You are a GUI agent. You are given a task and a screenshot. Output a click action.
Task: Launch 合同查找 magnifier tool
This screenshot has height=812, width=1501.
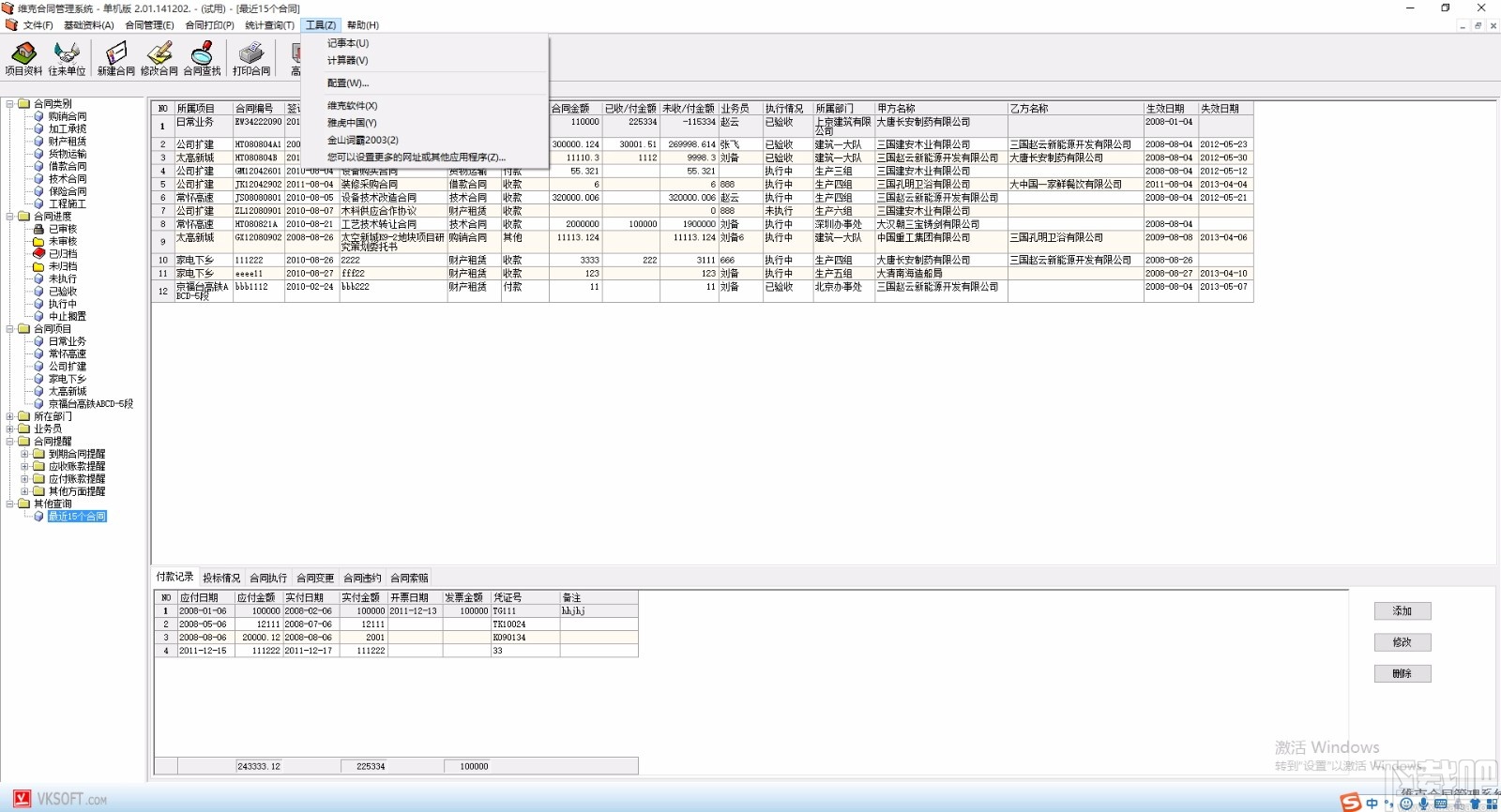coord(203,58)
